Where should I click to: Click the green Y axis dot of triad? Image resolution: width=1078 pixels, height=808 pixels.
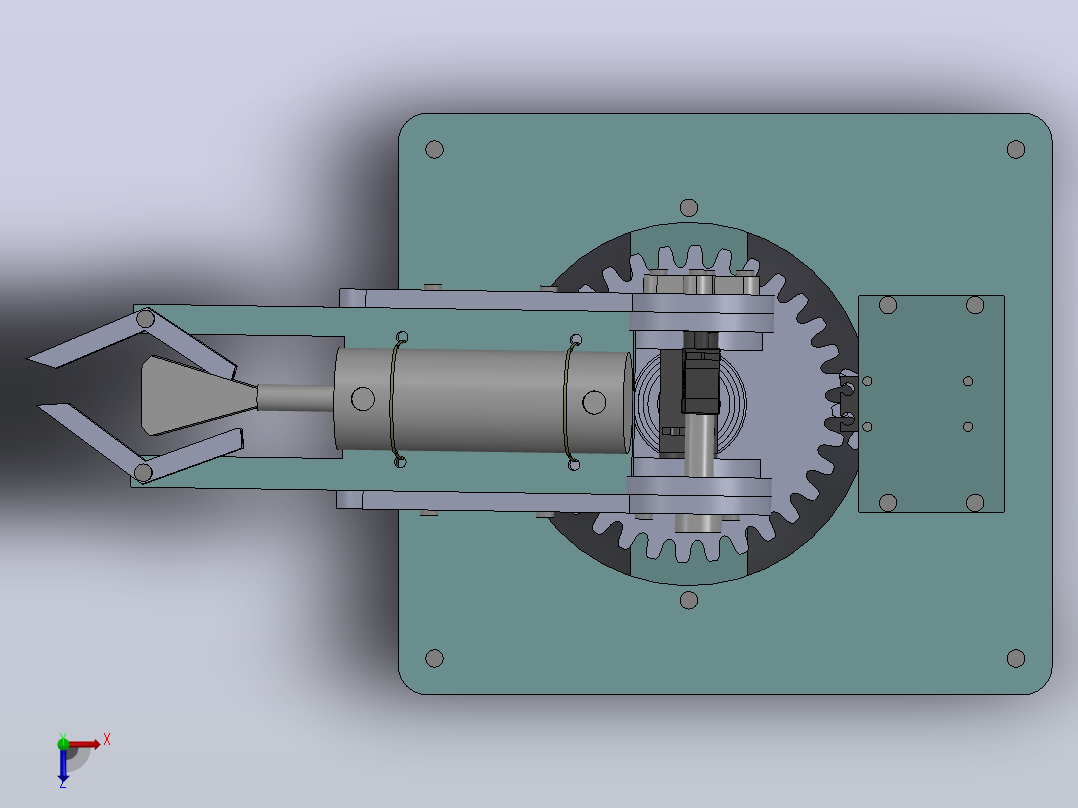63,743
